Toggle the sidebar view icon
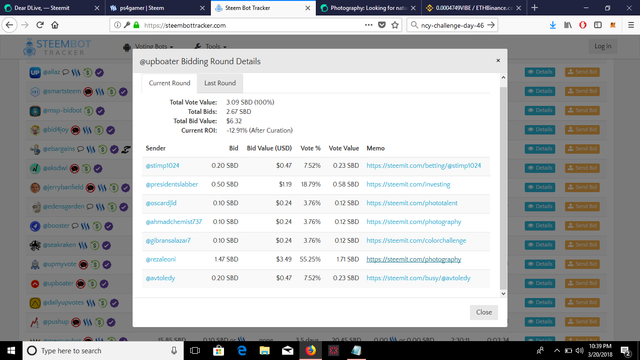 [598, 25]
